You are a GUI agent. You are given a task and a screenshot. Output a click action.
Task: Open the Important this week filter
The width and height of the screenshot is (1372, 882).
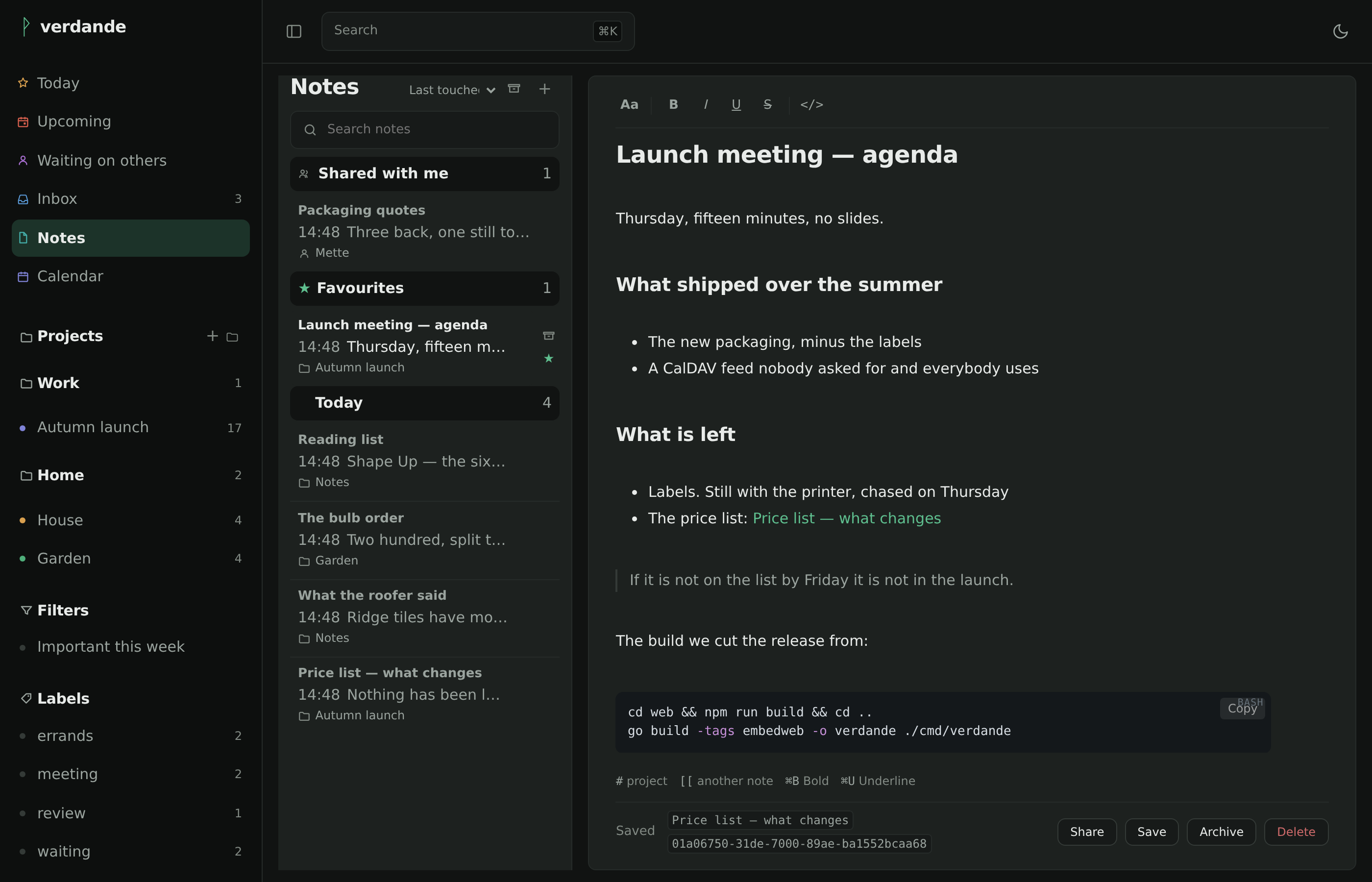click(130, 647)
